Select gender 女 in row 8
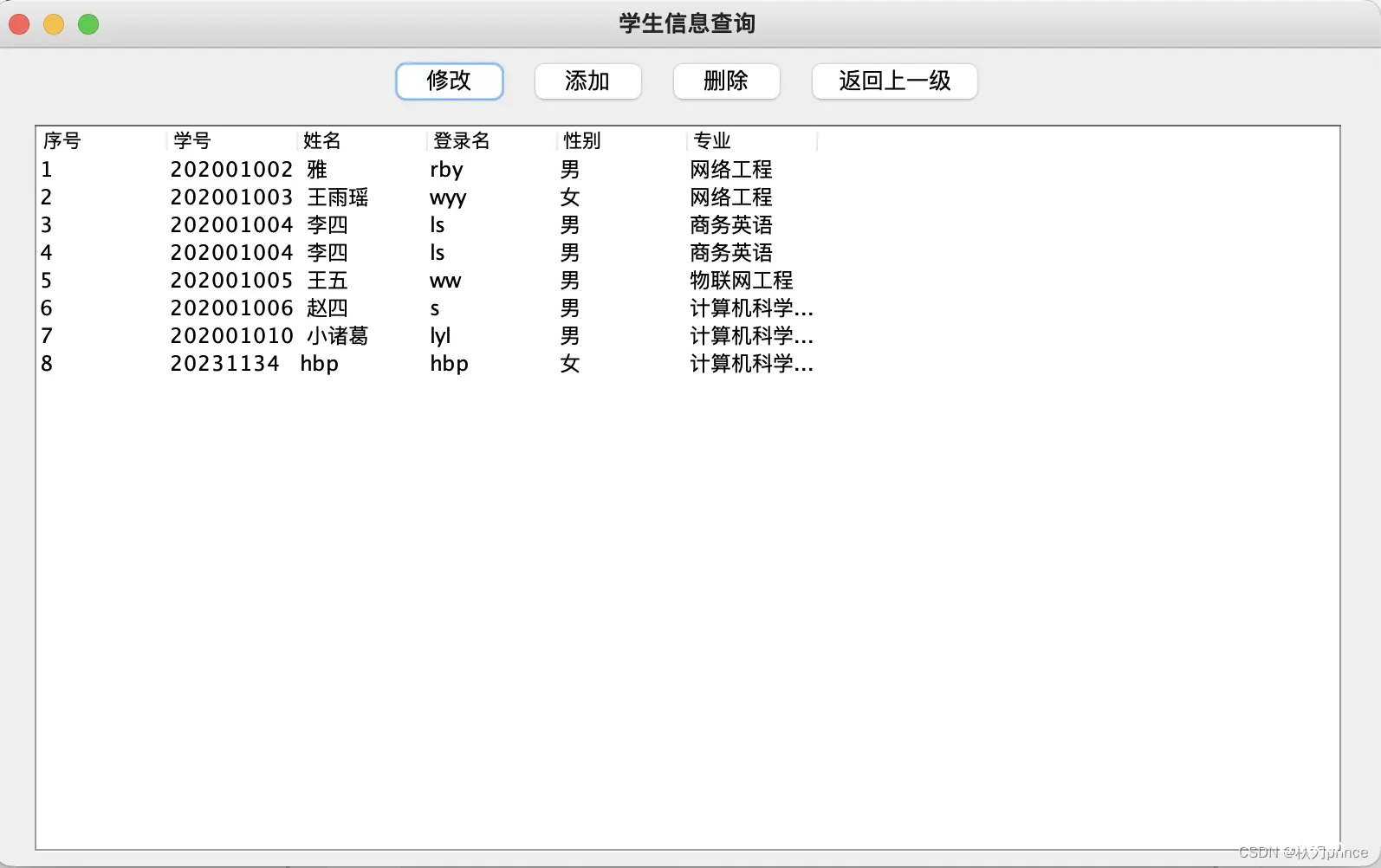This screenshot has width=1381, height=868. 621,364
